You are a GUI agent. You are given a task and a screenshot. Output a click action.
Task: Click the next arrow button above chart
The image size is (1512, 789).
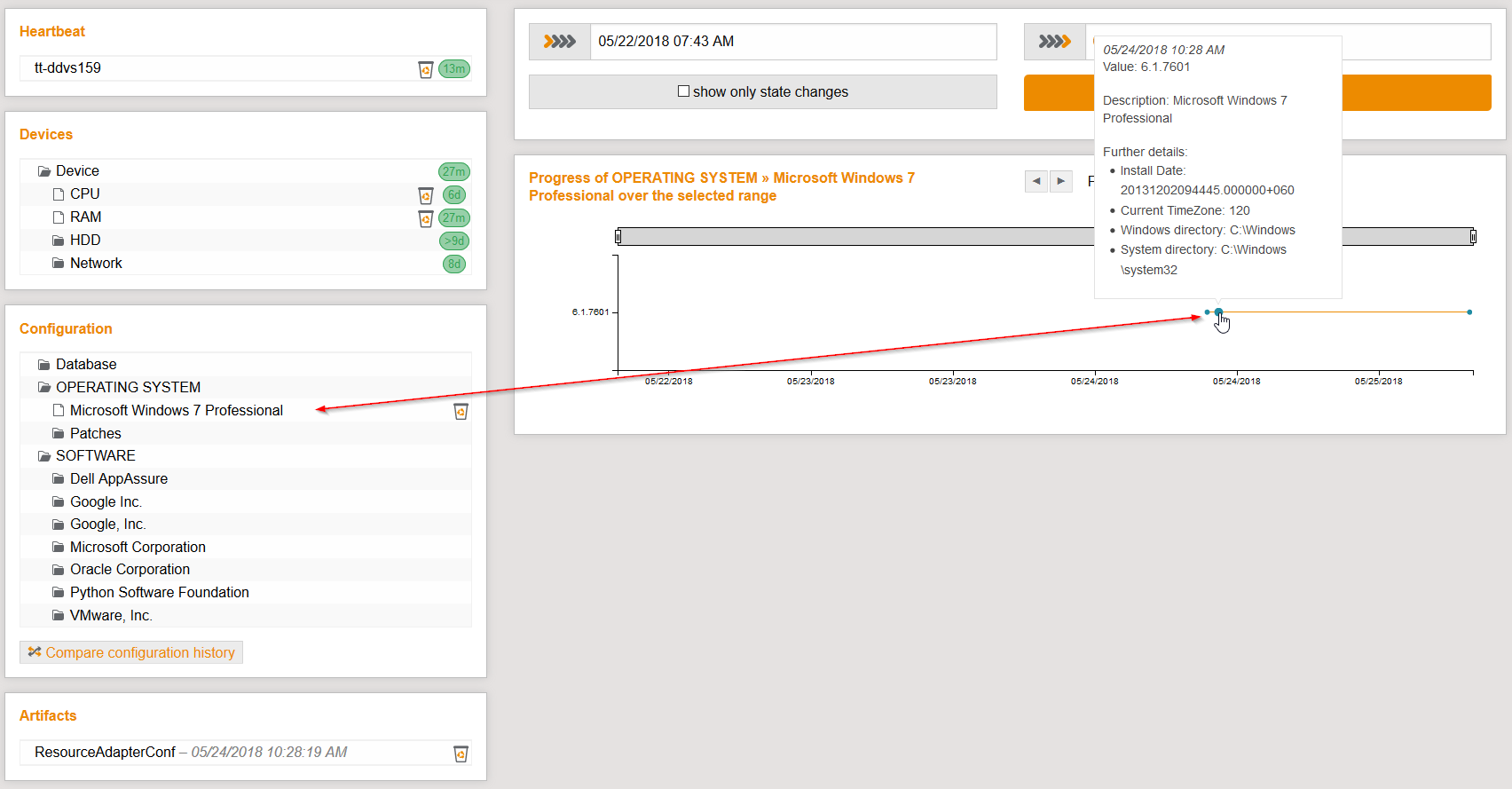[1060, 181]
